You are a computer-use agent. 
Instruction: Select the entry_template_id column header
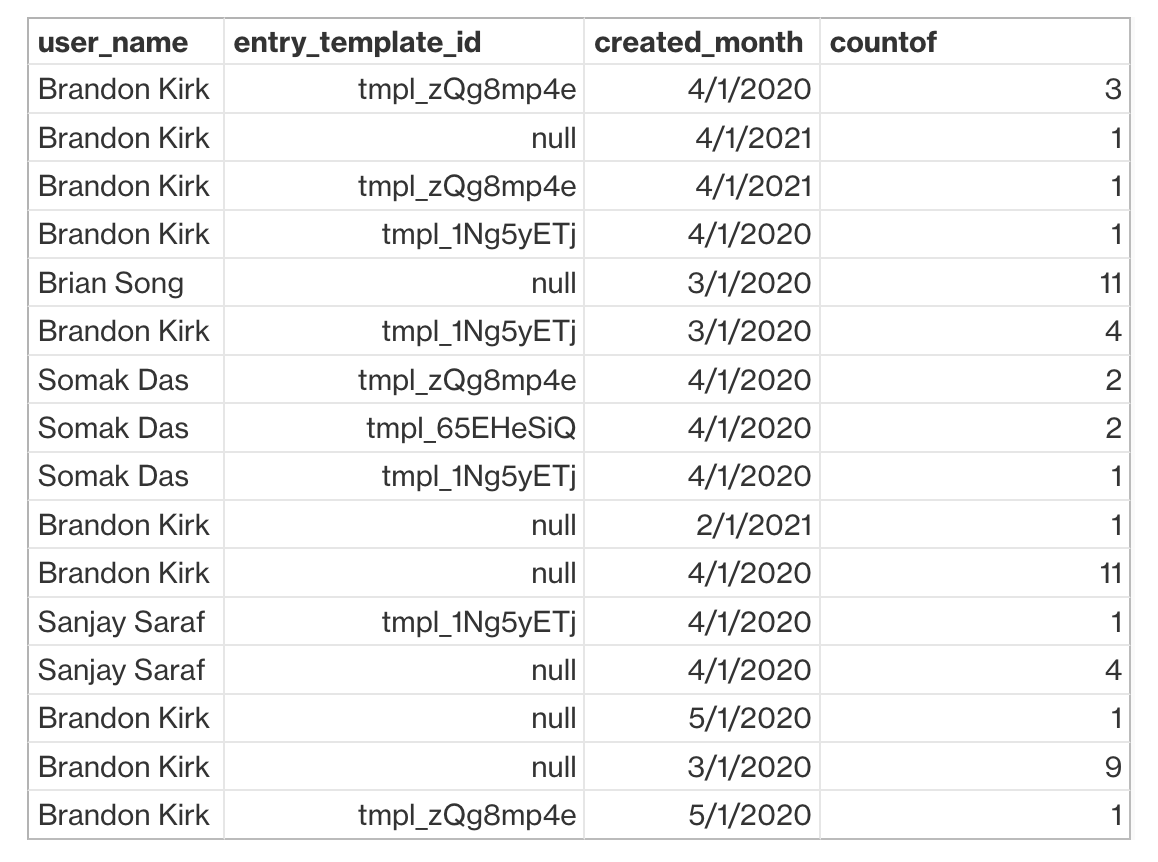[404, 42]
